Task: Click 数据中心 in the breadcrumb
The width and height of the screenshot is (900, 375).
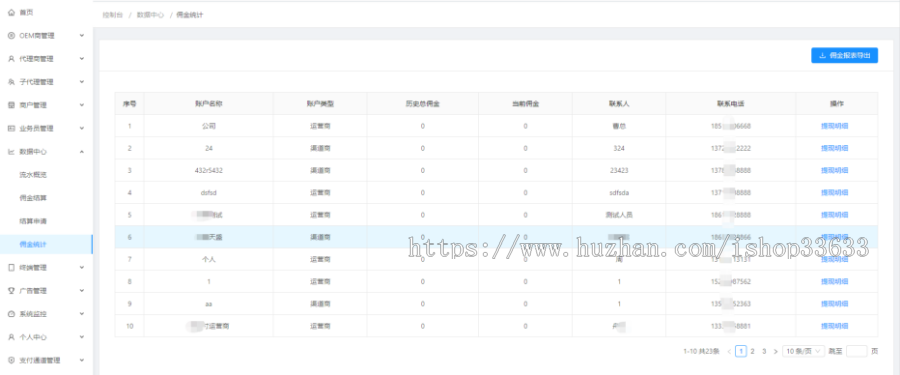Action: [x=150, y=15]
